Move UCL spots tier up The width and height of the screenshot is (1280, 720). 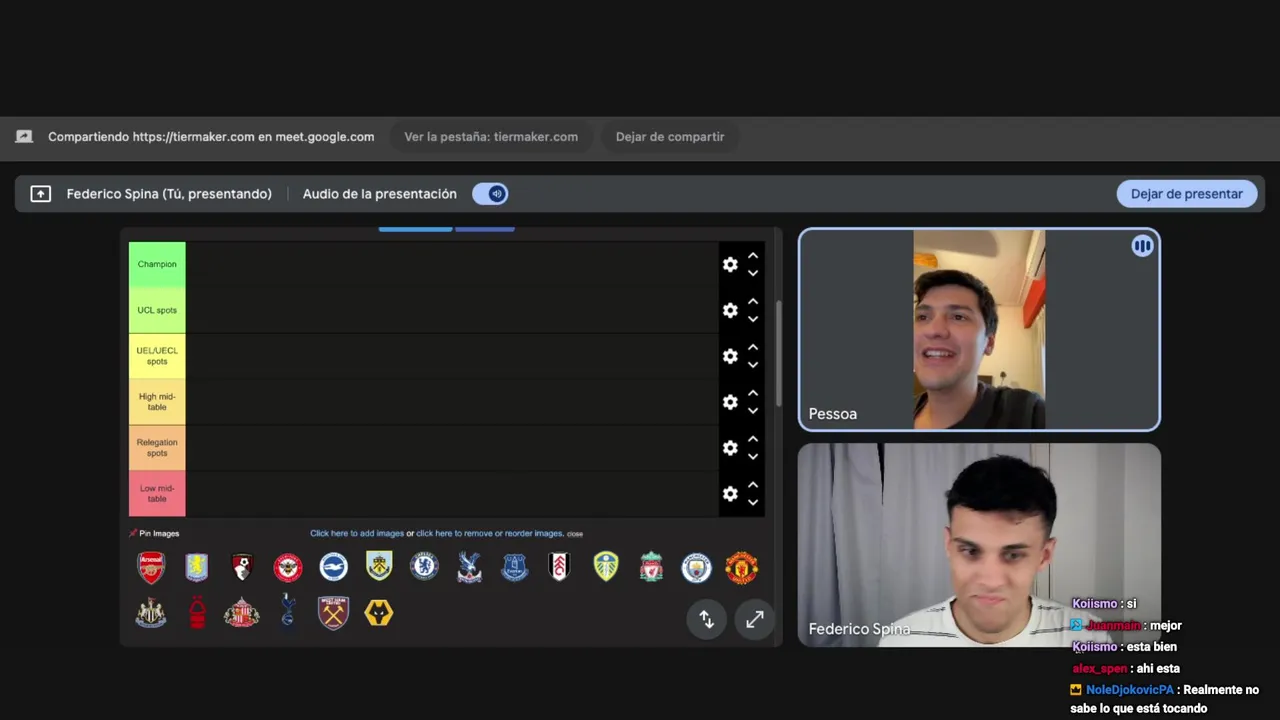coord(753,302)
